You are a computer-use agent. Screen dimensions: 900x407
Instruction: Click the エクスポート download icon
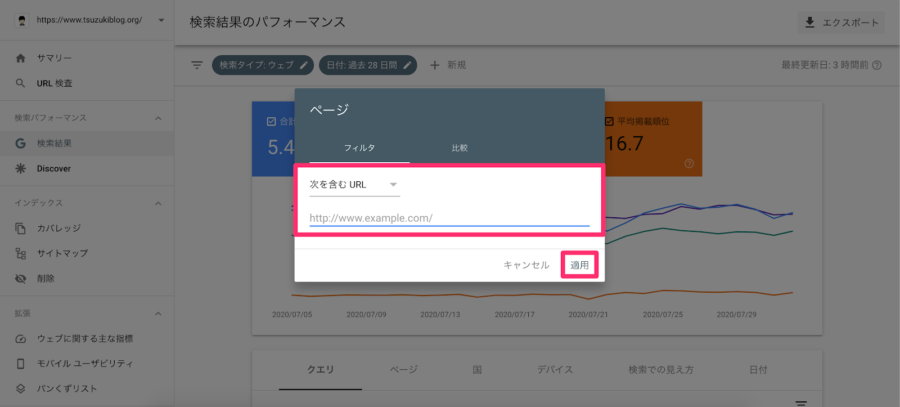click(x=810, y=22)
